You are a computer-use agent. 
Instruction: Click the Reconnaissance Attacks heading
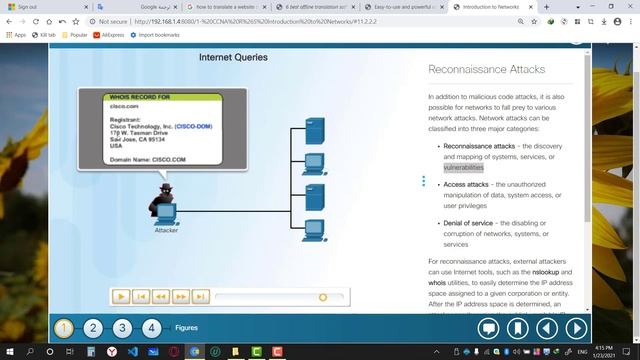point(487,69)
